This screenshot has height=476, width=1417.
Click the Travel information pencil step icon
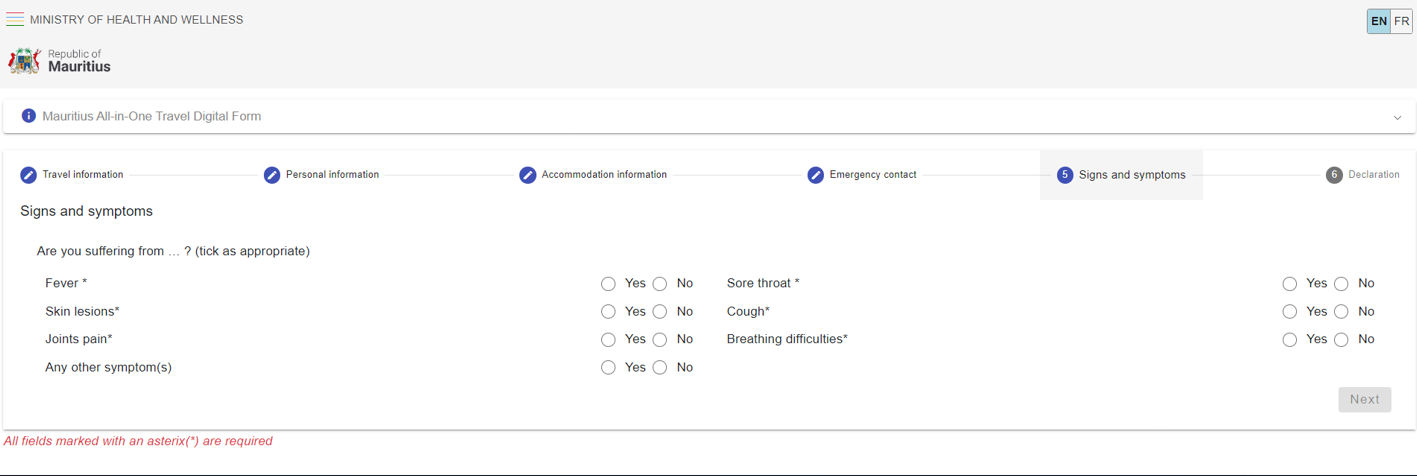point(28,175)
